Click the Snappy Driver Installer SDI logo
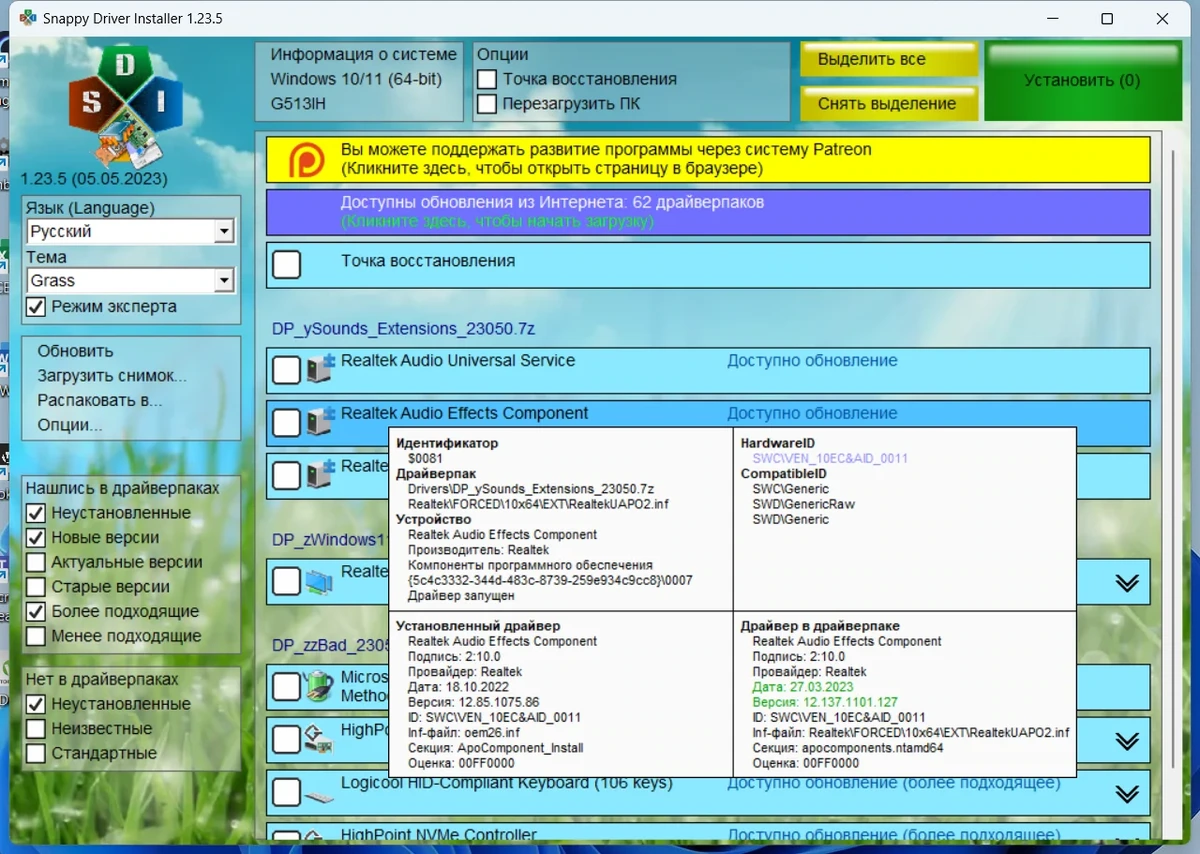 [x=124, y=107]
